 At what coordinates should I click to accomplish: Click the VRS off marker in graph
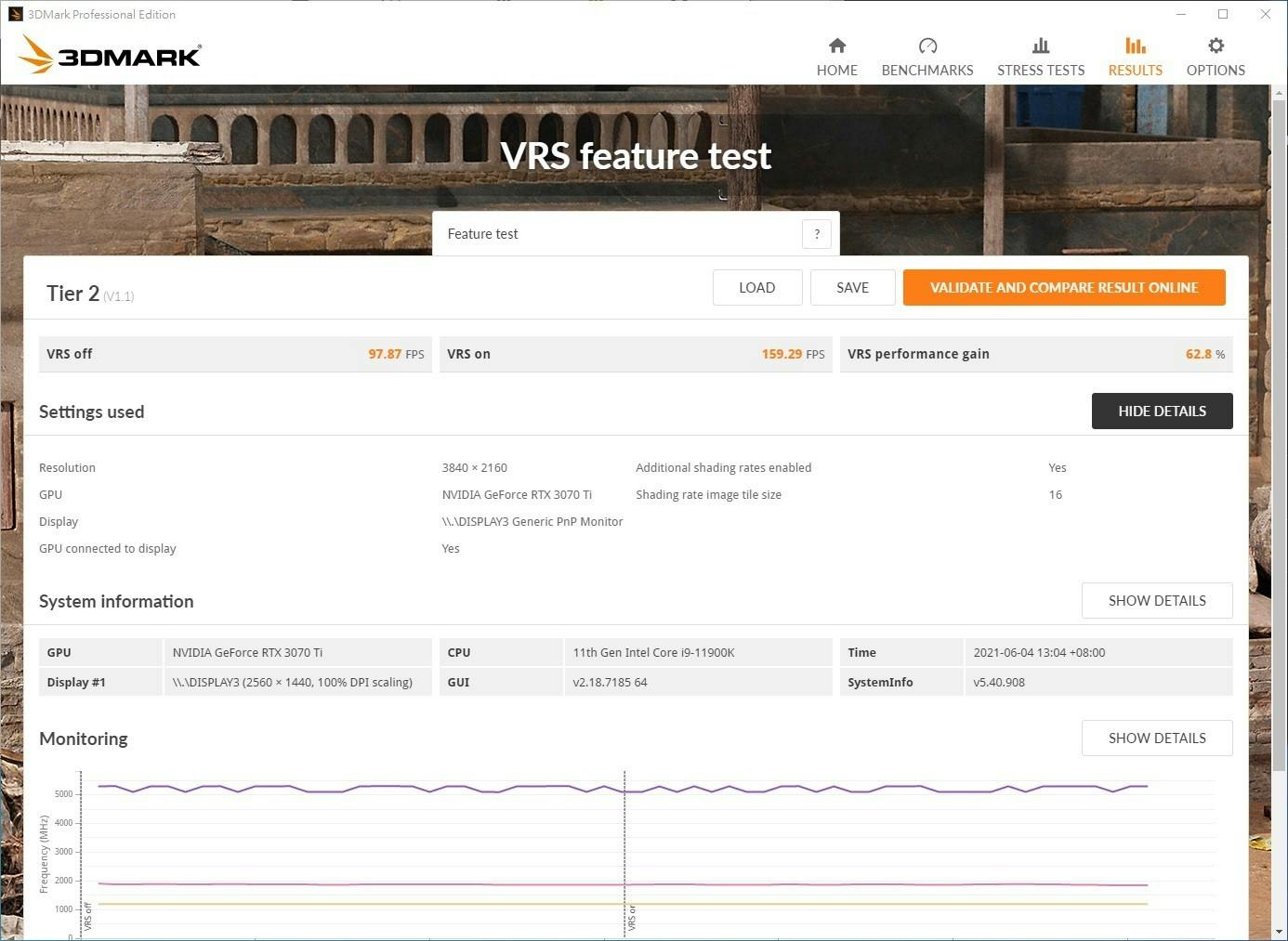pos(87,916)
